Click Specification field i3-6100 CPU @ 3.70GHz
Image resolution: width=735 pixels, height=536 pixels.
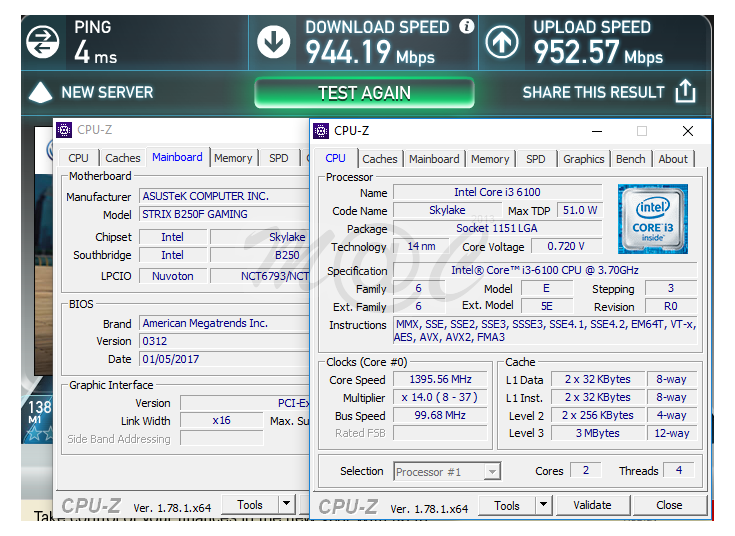545,270
